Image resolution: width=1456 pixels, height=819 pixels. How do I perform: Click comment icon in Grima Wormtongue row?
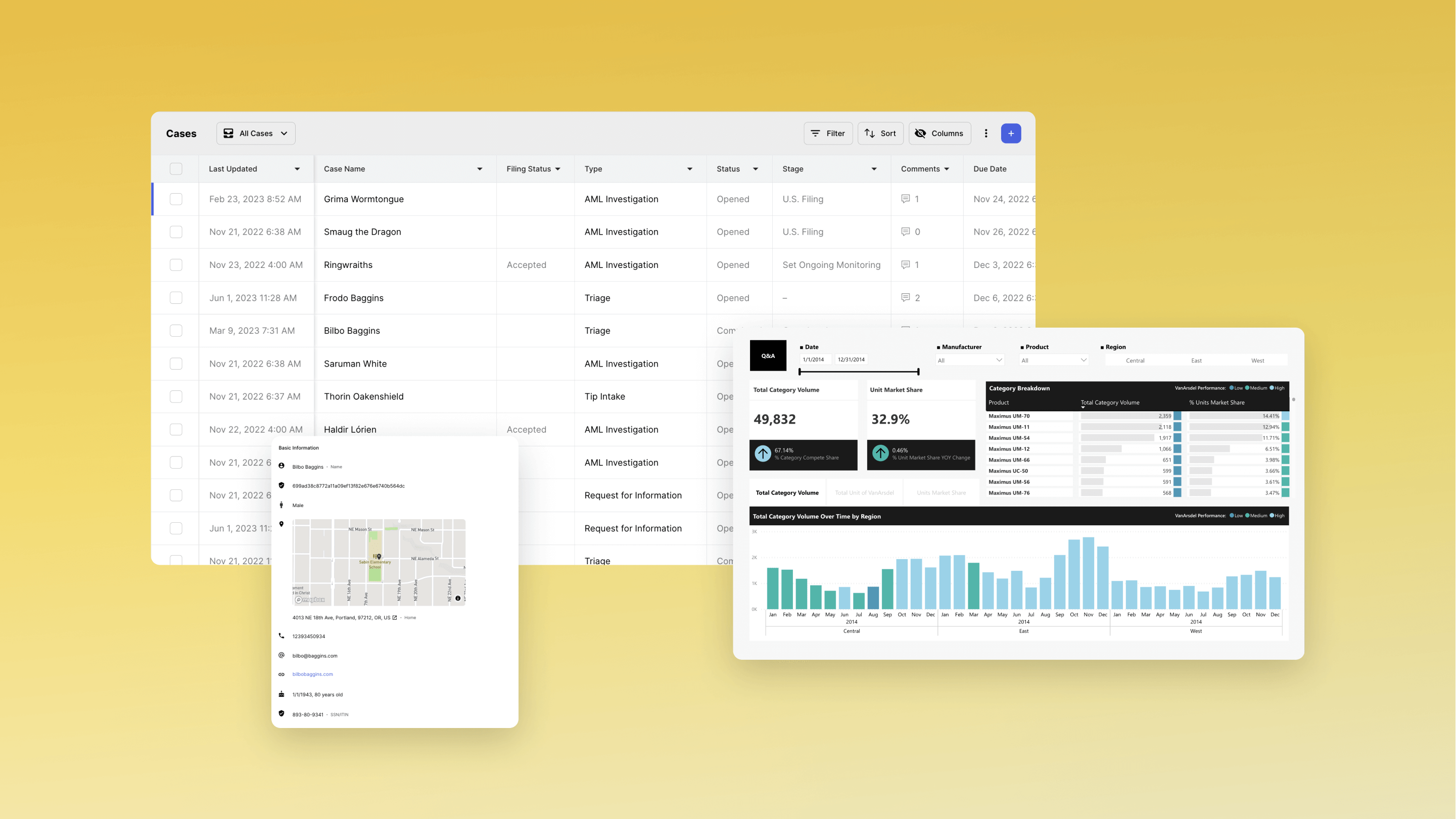[x=905, y=199]
